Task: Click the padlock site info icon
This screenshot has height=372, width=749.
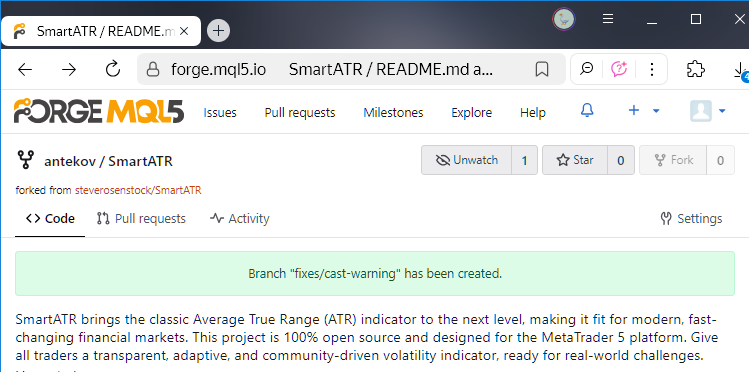Action: tap(152, 70)
